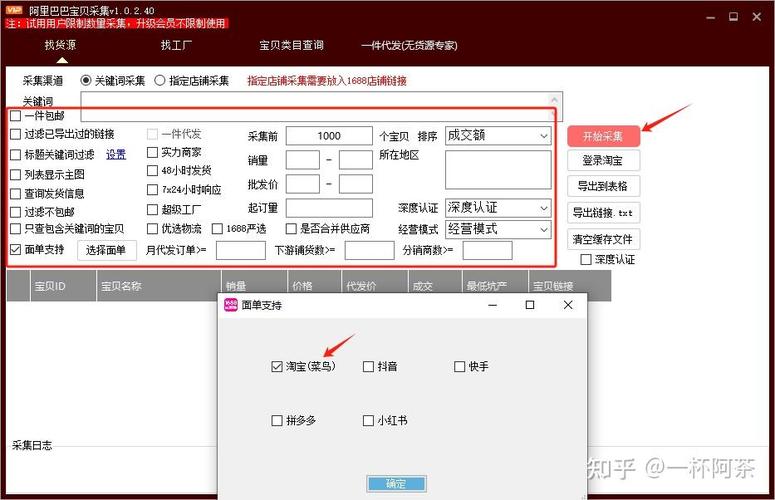Click the 批发价 maximum input field
The image size is (775, 500).
tap(356, 184)
